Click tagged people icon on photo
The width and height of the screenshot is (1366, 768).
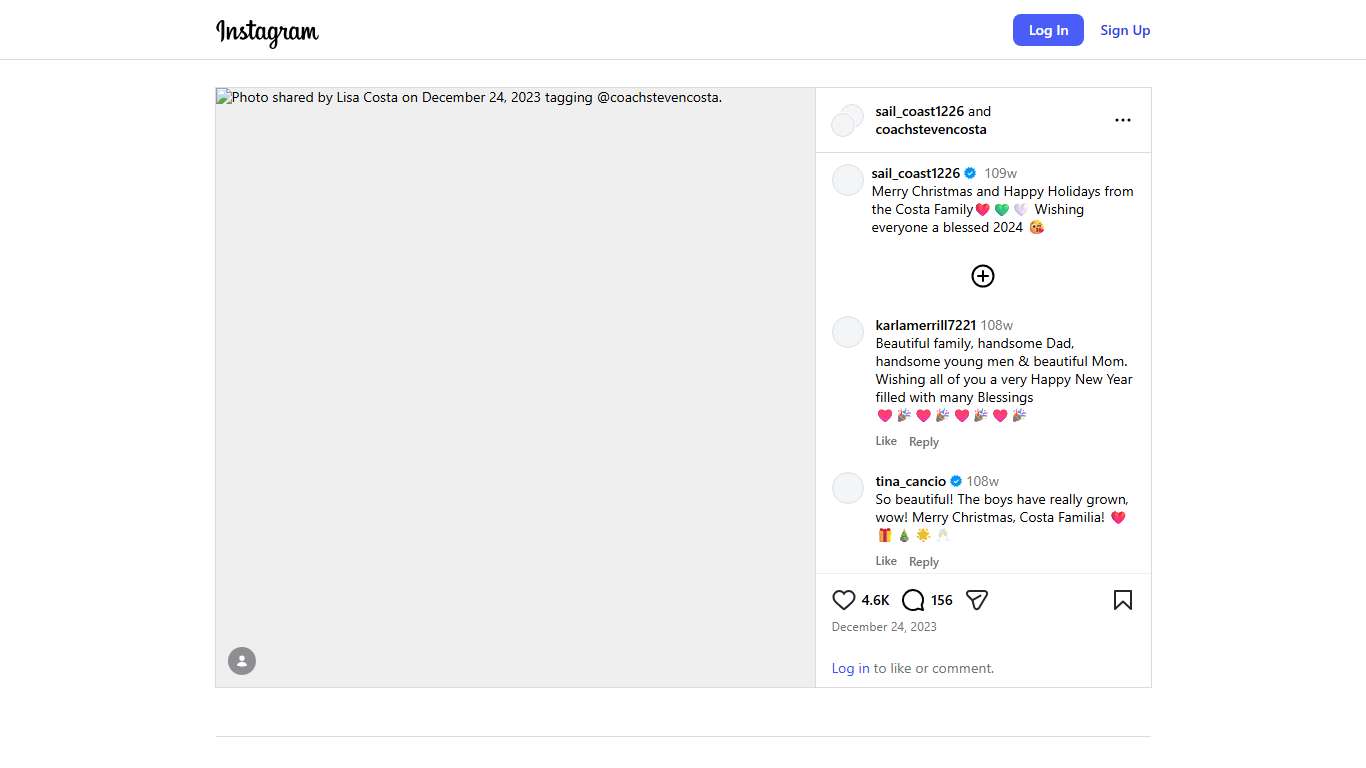pyautogui.click(x=242, y=661)
